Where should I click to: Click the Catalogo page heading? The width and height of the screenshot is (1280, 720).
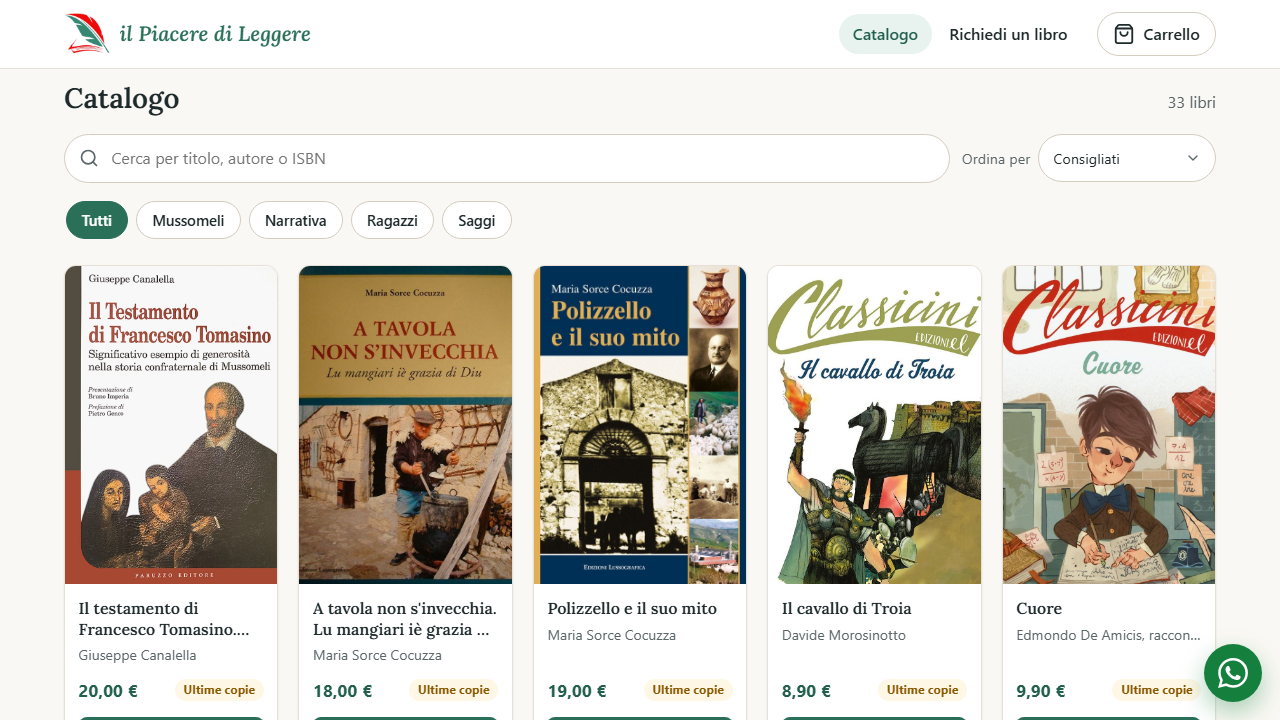(x=122, y=98)
